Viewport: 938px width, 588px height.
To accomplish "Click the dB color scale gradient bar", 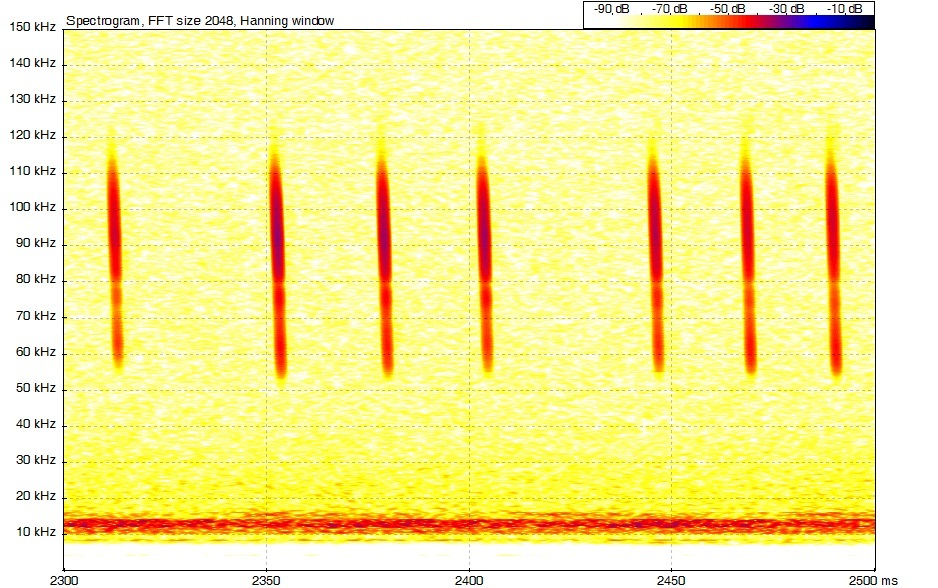I will click(x=729, y=22).
